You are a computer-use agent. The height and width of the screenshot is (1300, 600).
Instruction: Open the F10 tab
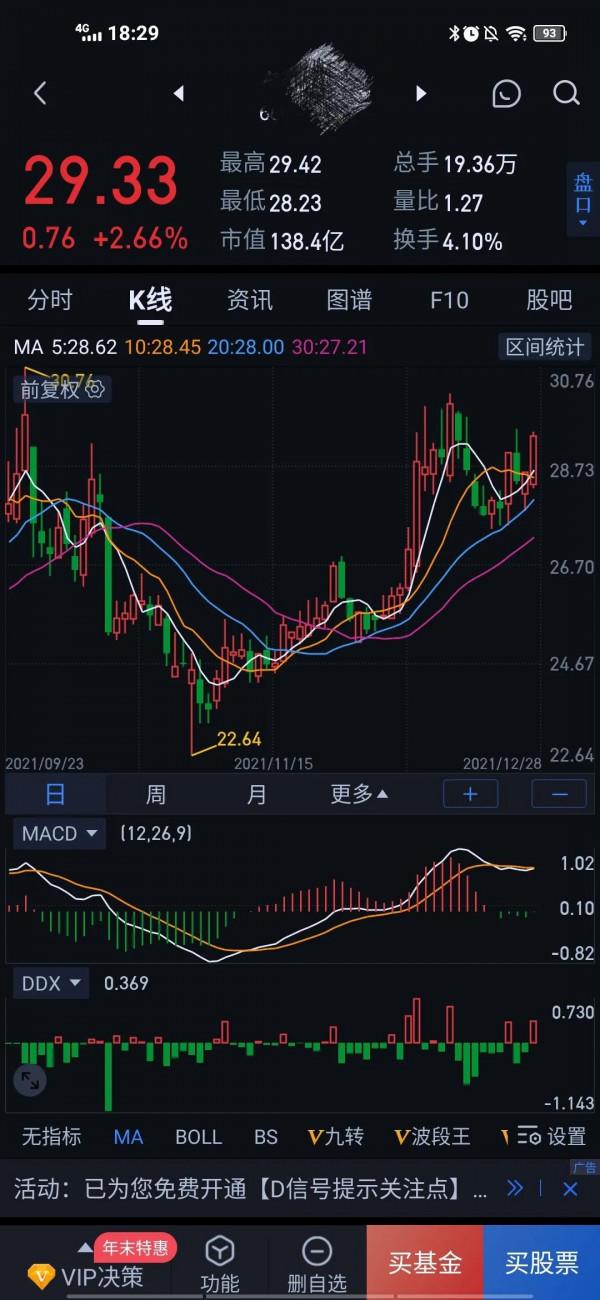(x=449, y=300)
